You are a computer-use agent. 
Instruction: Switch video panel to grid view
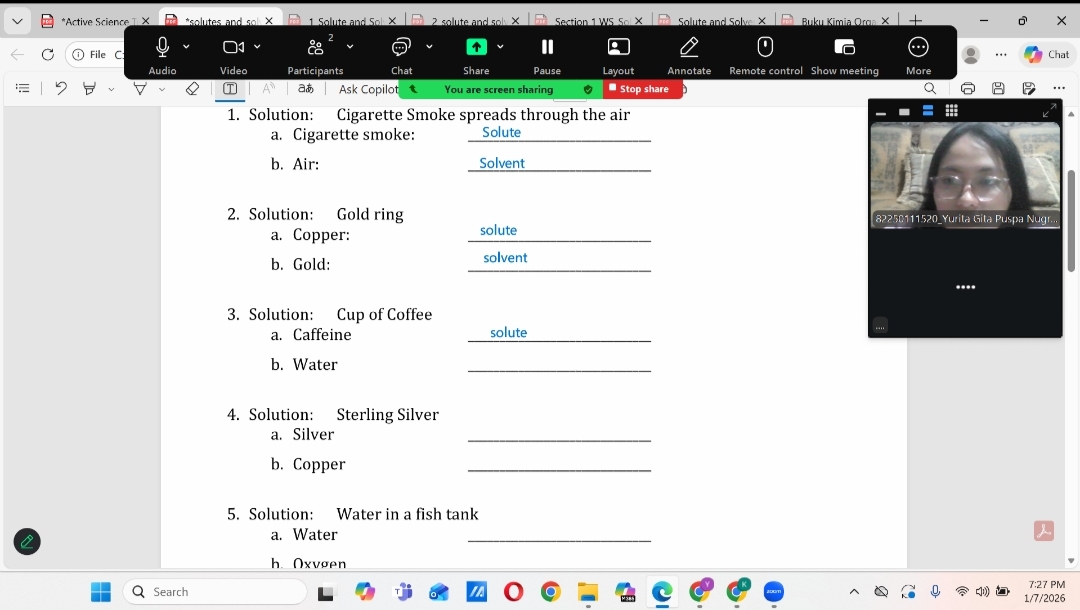click(x=951, y=111)
